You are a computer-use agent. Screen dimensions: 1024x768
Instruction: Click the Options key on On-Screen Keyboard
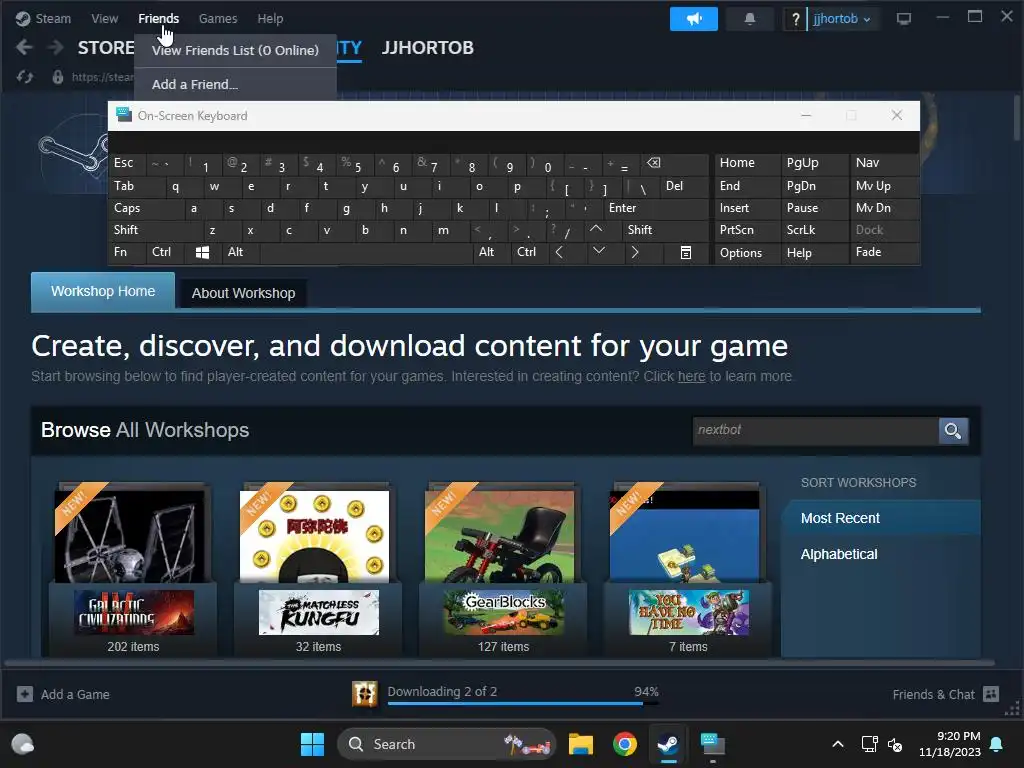[x=747, y=253]
